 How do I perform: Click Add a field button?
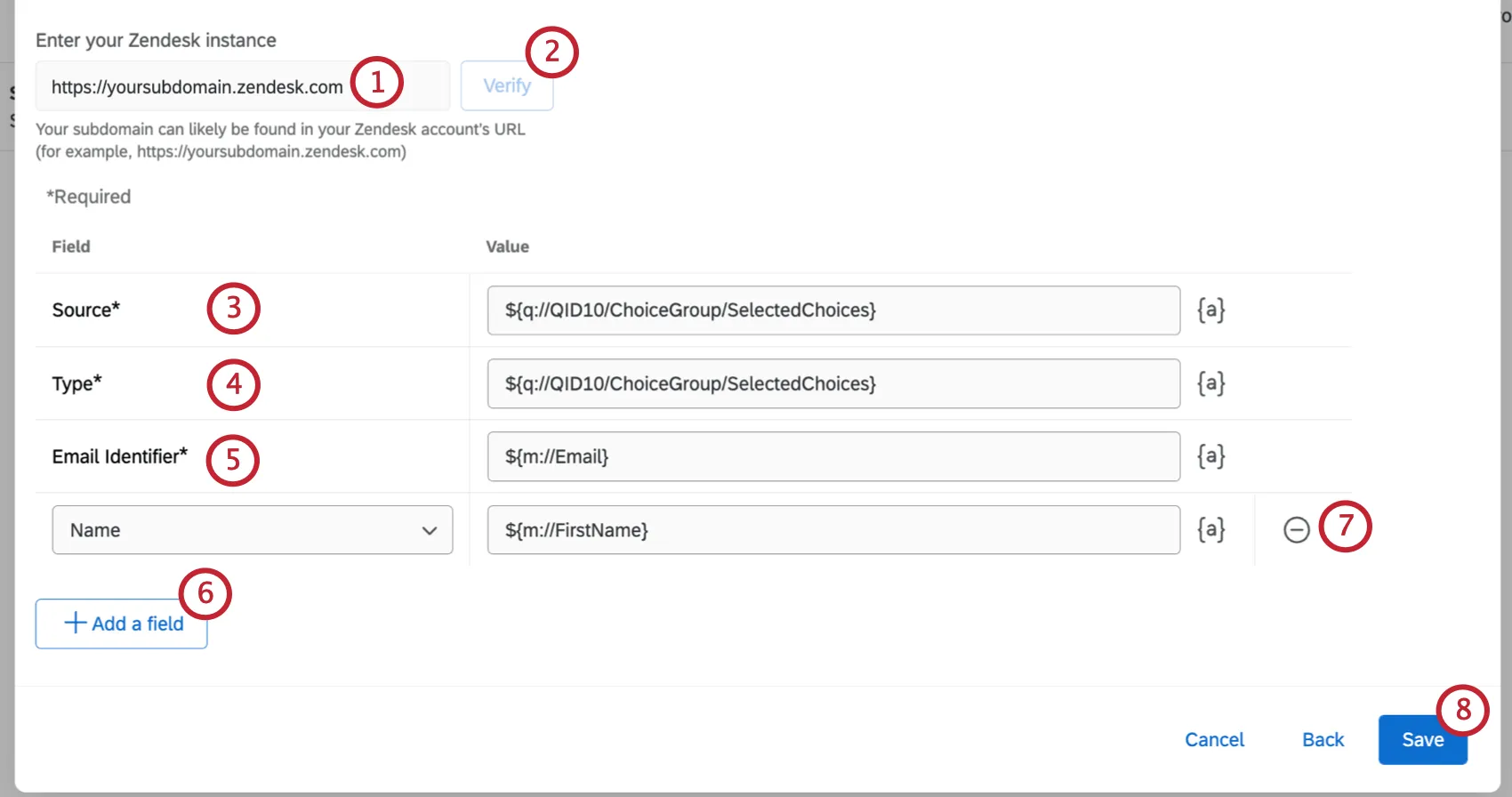point(122,624)
